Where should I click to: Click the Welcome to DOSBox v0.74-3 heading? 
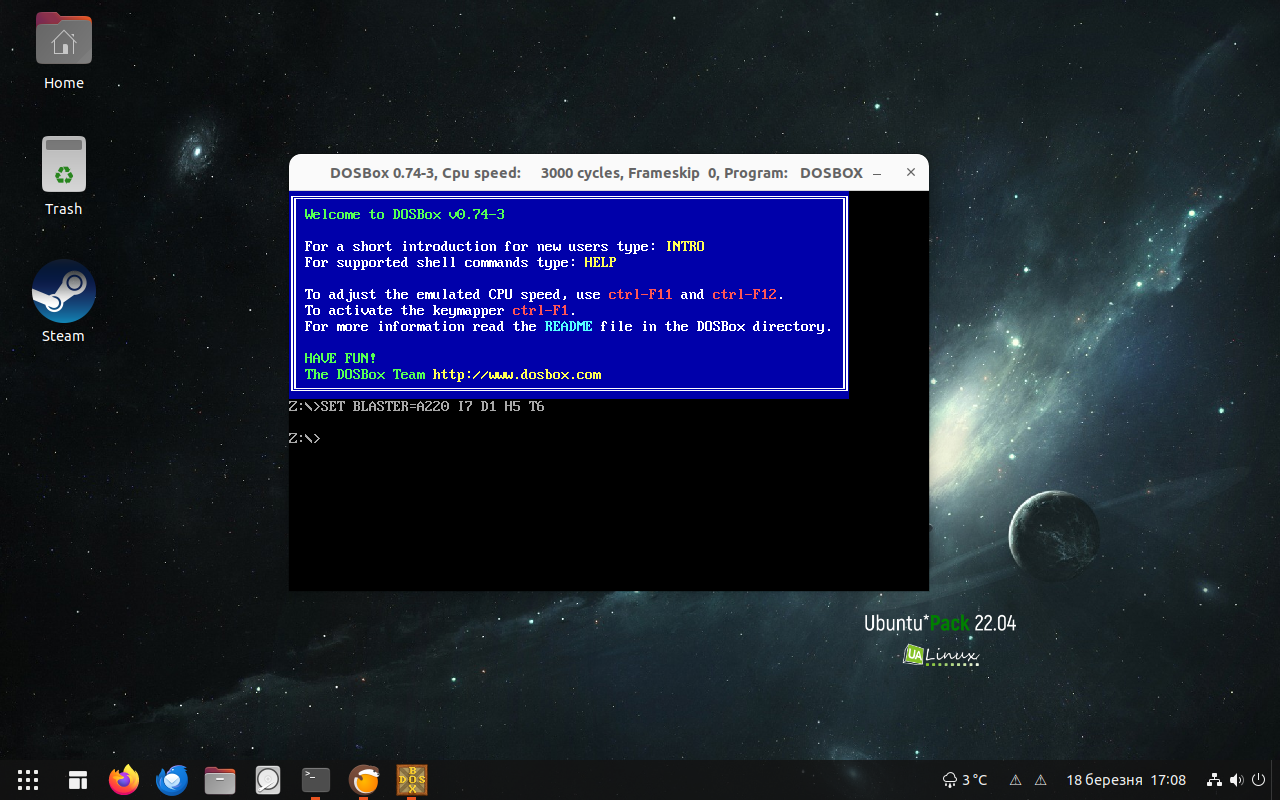(x=405, y=214)
